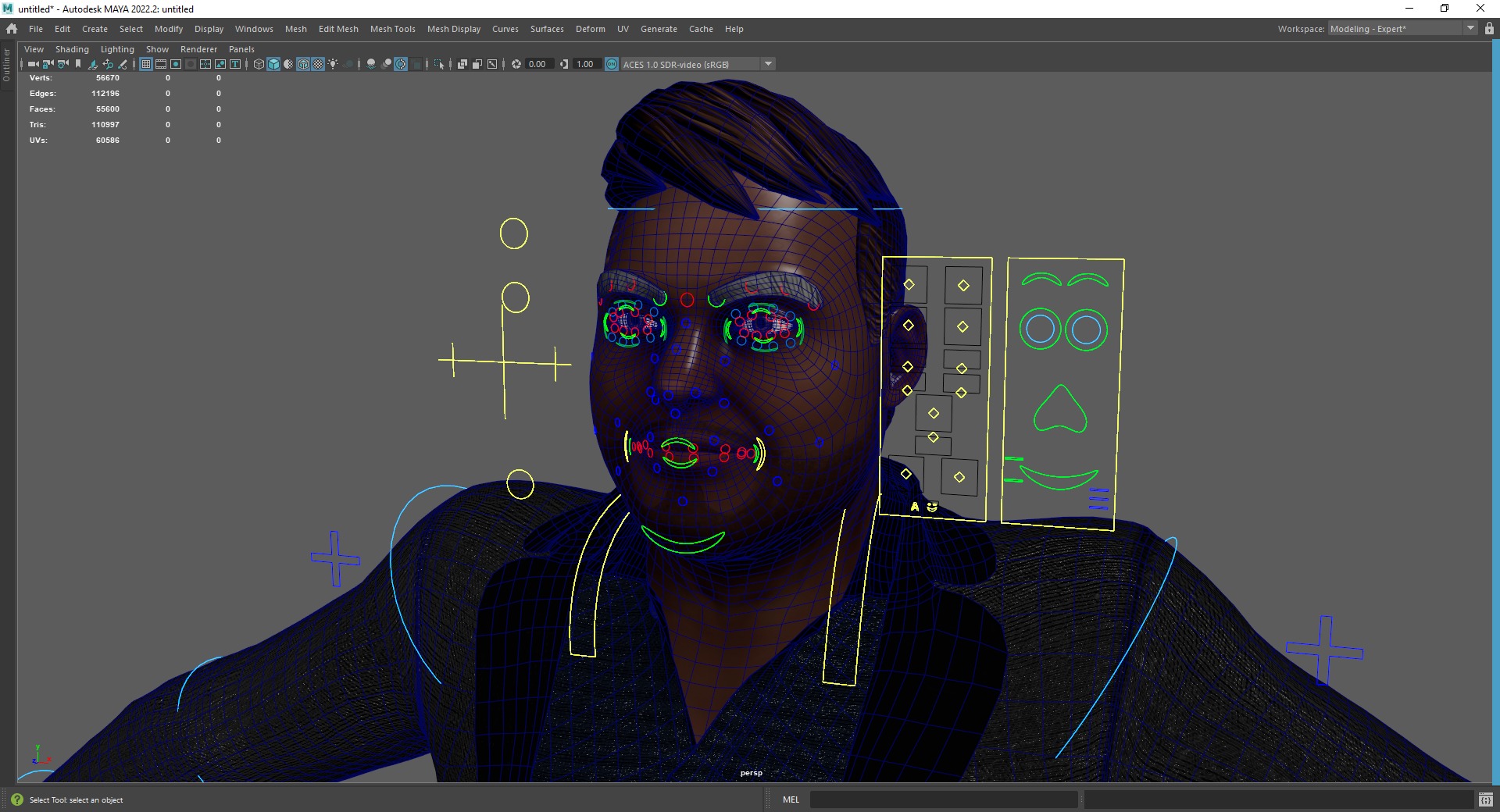The width and height of the screenshot is (1500, 812).
Task: Open the Outliner side tab
Action: (7, 66)
